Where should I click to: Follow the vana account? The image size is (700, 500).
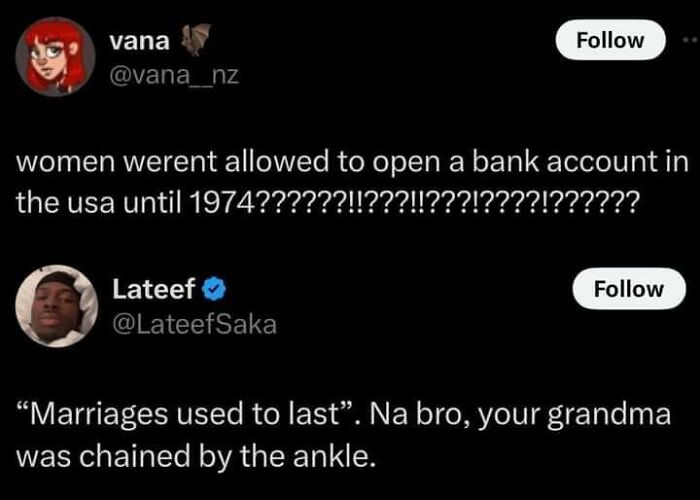pos(609,40)
